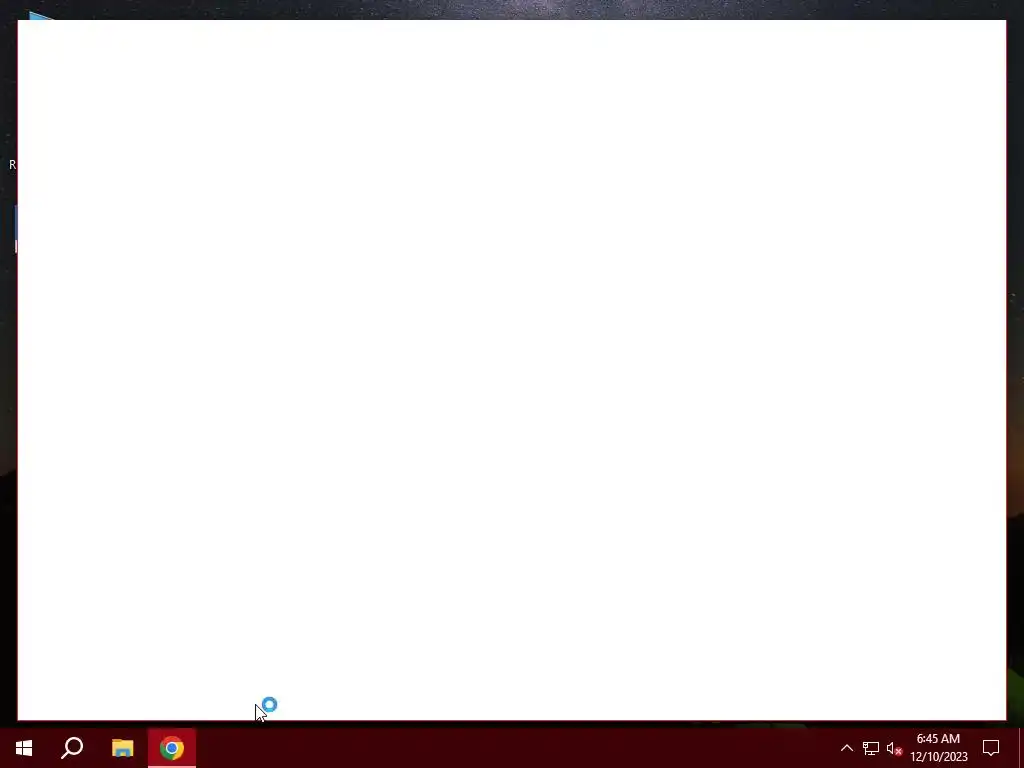
Task: Open the Action Center notifications icon
Action: 991,748
